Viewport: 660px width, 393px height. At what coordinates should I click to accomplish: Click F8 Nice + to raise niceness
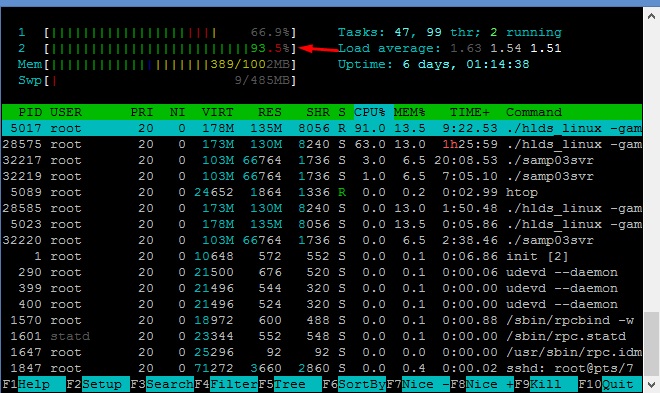click(x=482, y=384)
